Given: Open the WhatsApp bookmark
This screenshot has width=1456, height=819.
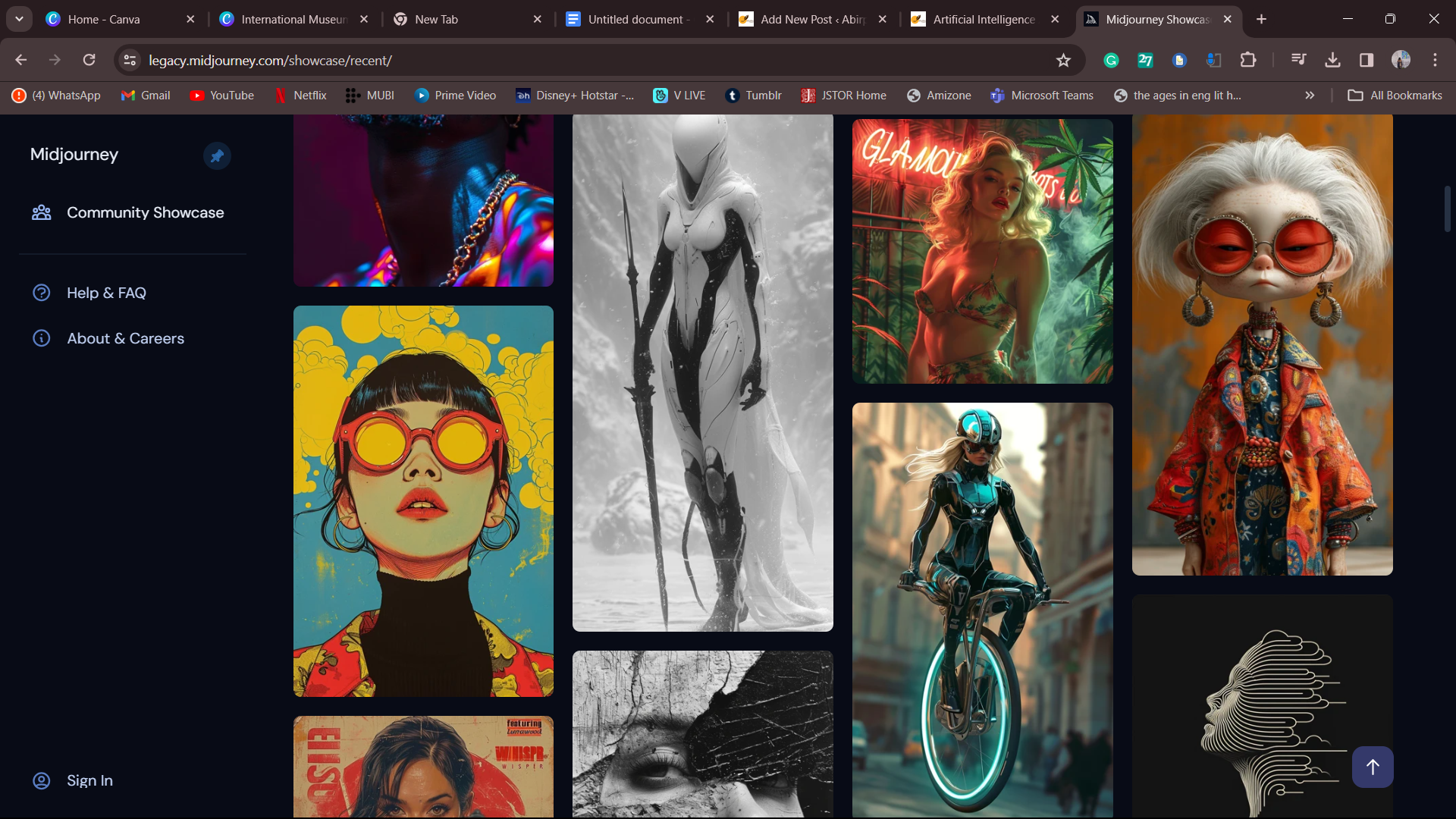Looking at the screenshot, I should 56,95.
